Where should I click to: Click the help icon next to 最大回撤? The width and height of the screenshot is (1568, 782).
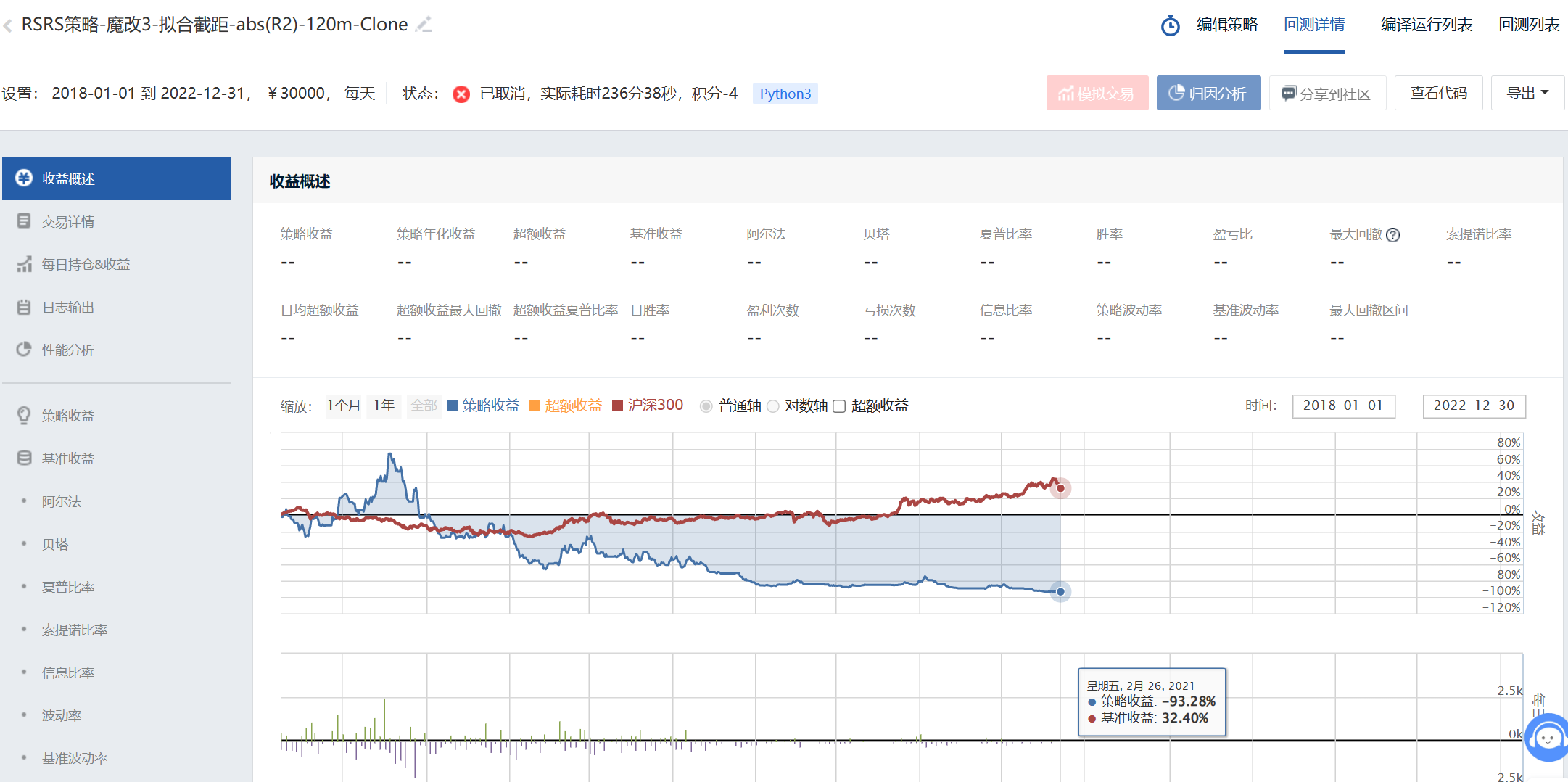(x=1392, y=235)
